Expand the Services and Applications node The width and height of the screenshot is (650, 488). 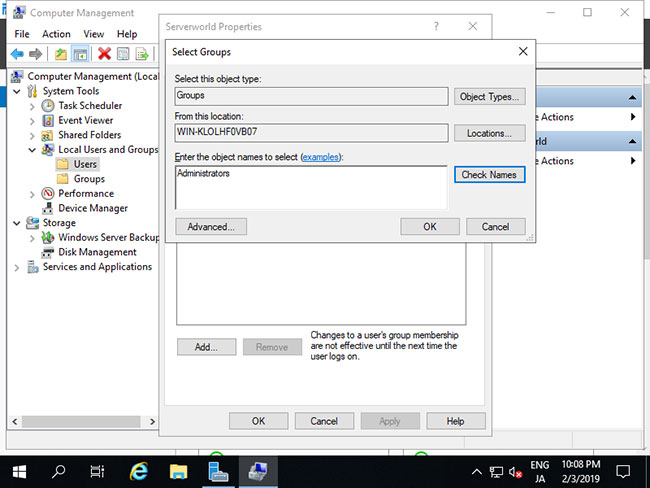tap(17, 267)
